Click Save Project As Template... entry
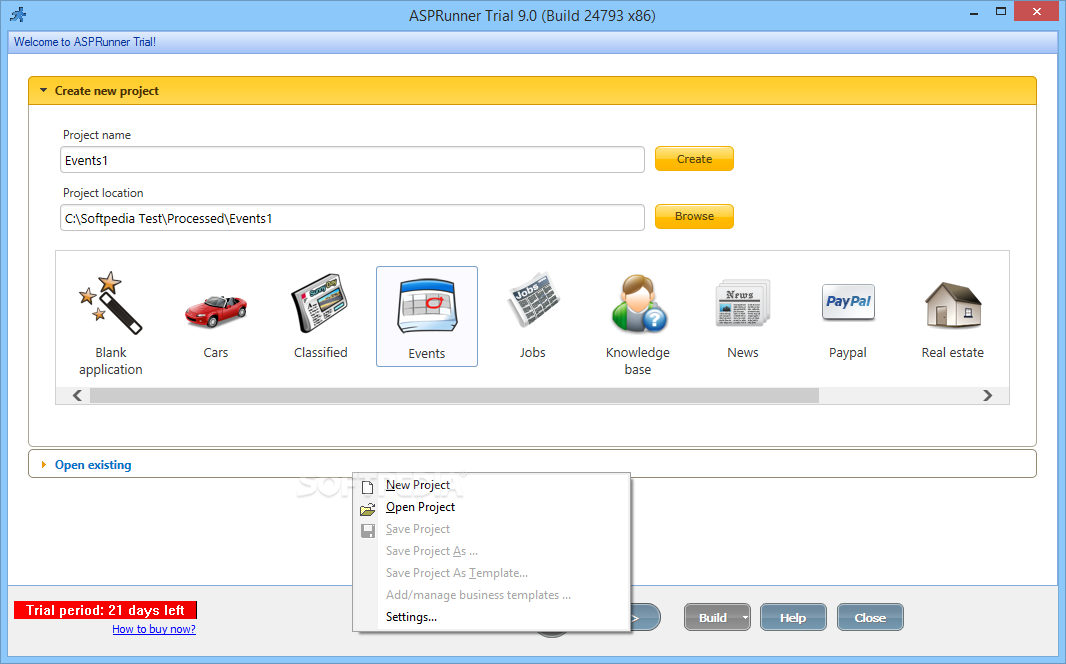This screenshot has width=1066, height=664. click(x=457, y=573)
